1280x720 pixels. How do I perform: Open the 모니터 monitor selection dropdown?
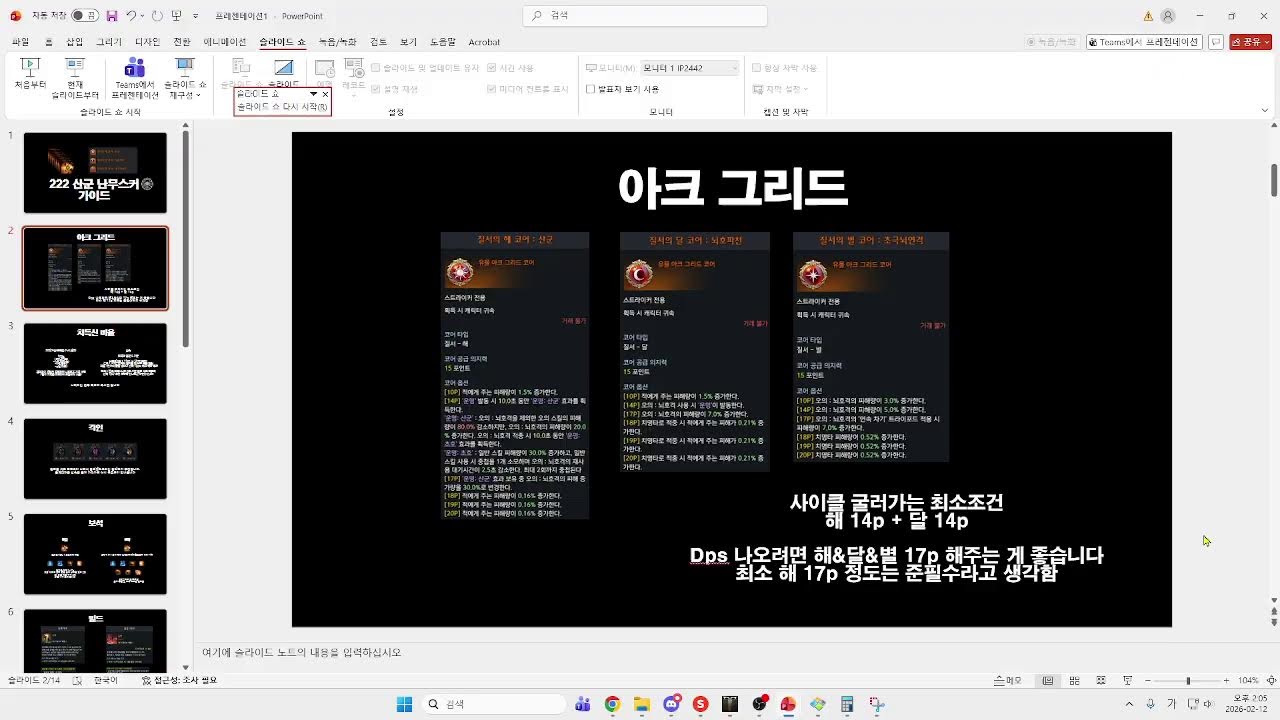689,68
